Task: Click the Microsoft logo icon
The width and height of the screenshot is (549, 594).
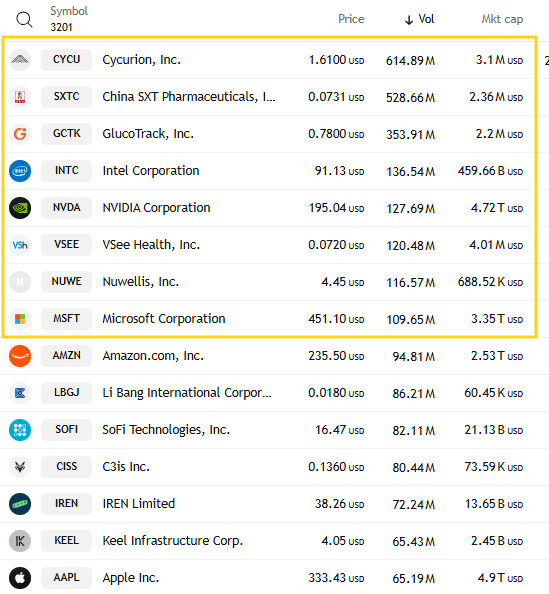Action: 20,319
